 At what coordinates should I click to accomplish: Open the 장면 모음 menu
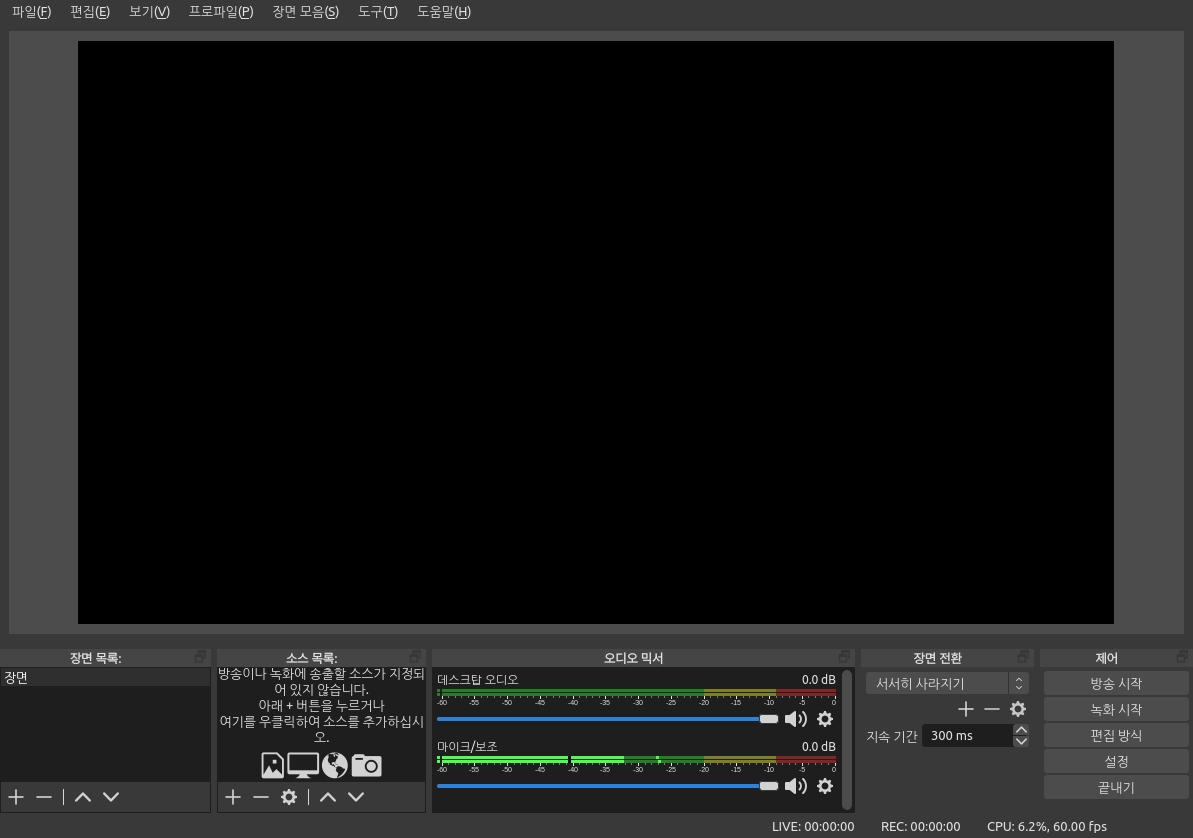(305, 12)
